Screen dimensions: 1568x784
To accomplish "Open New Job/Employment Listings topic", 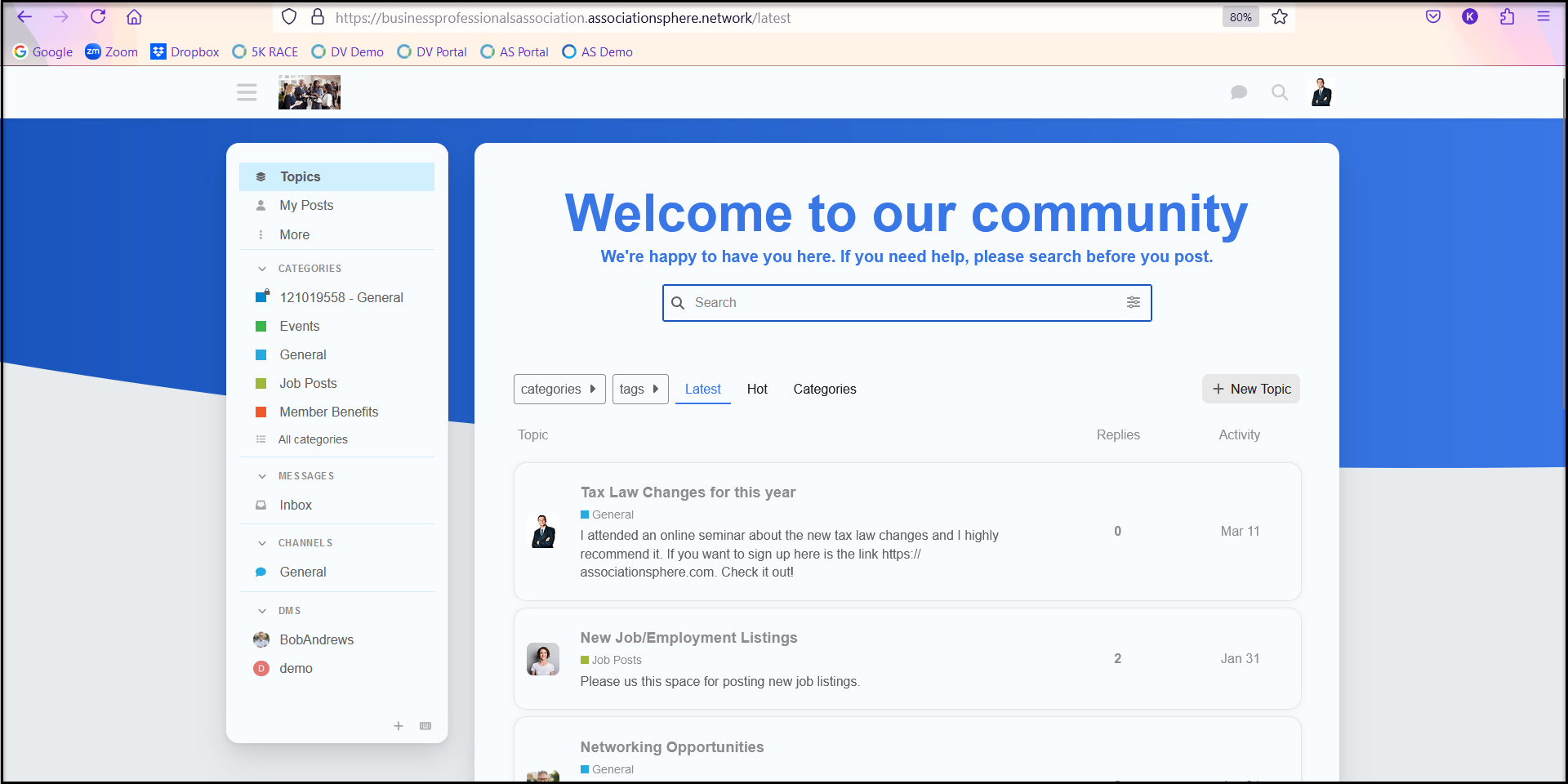I will 688,638.
